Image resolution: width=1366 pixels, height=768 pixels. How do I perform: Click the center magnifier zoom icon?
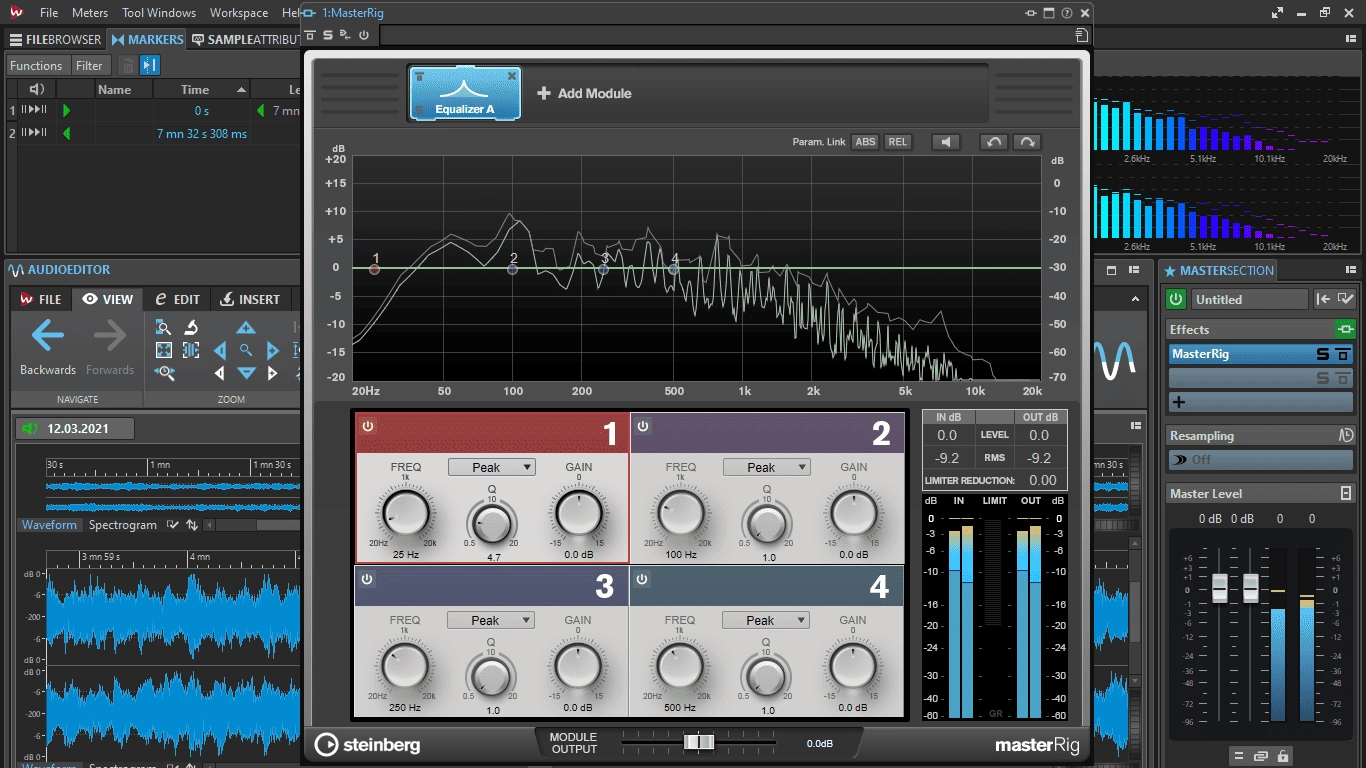click(246, 350)
